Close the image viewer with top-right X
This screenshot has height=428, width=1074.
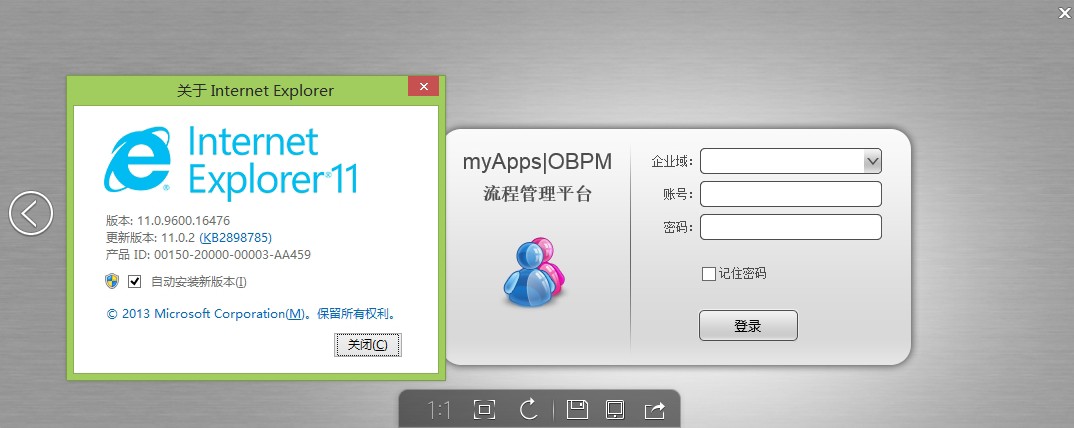[x=1064, y=12]
